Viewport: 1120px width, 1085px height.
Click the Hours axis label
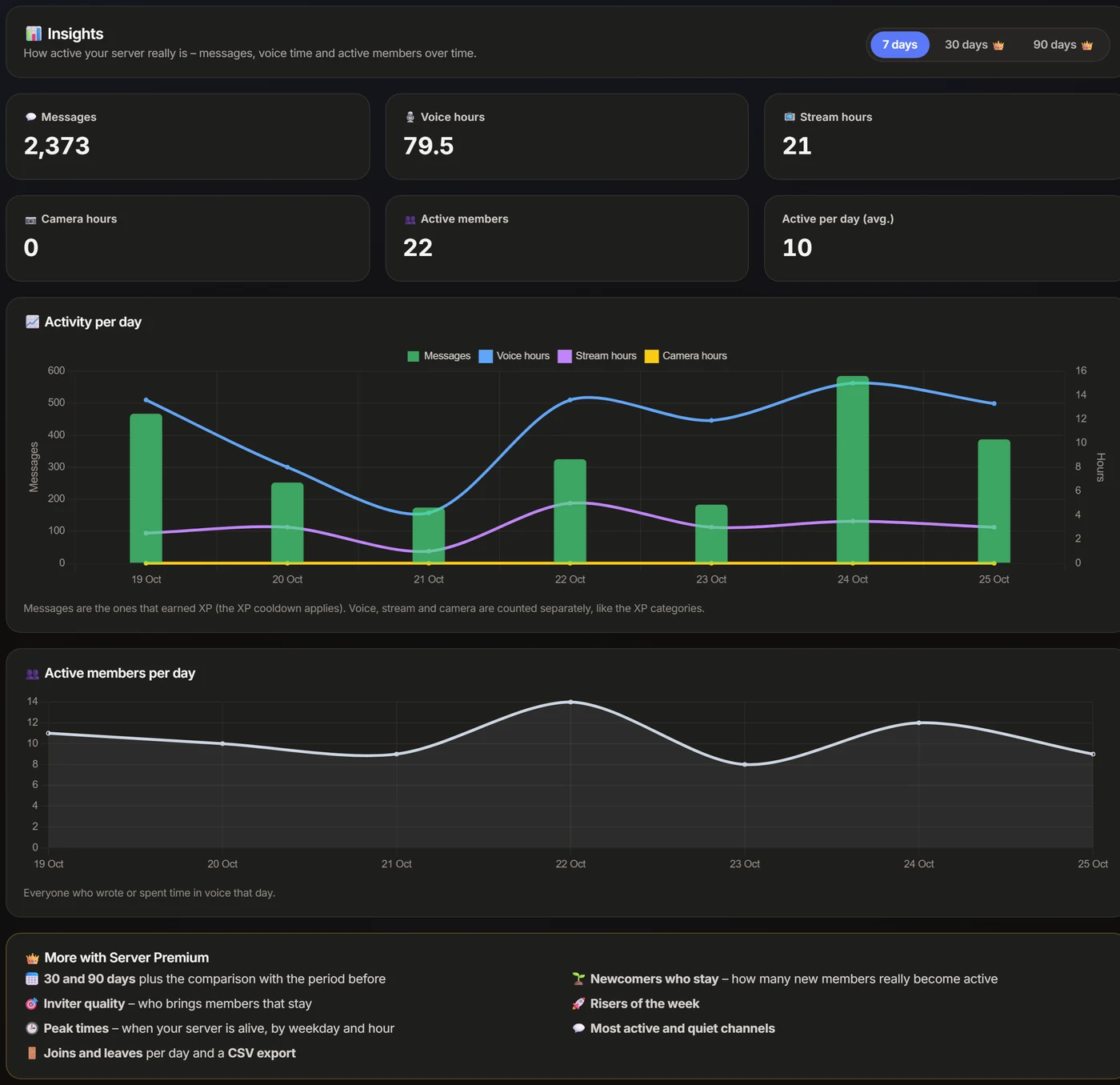click(x=1101, y=467)
